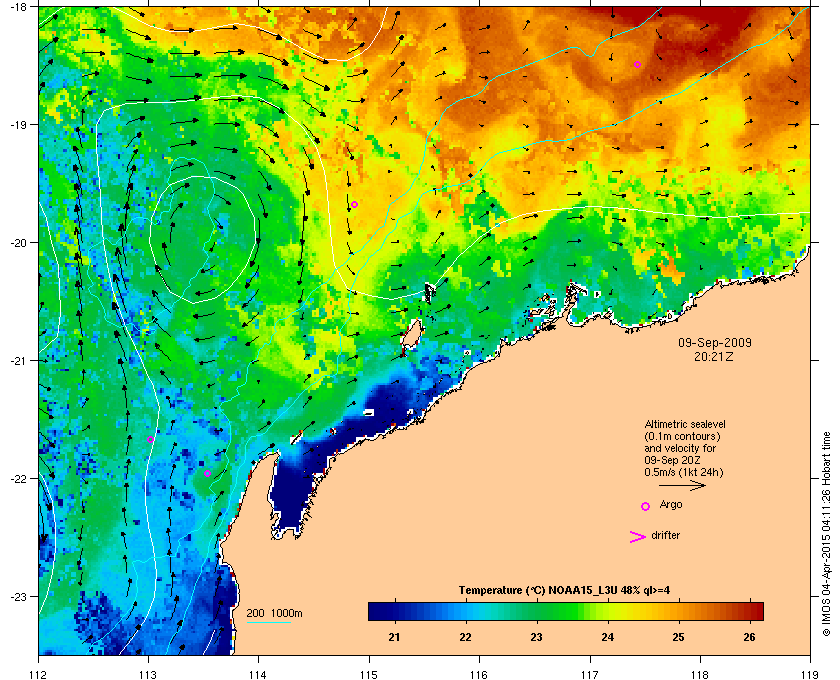
Task: Click the longitude axis label 112
Action: [39, 674]
